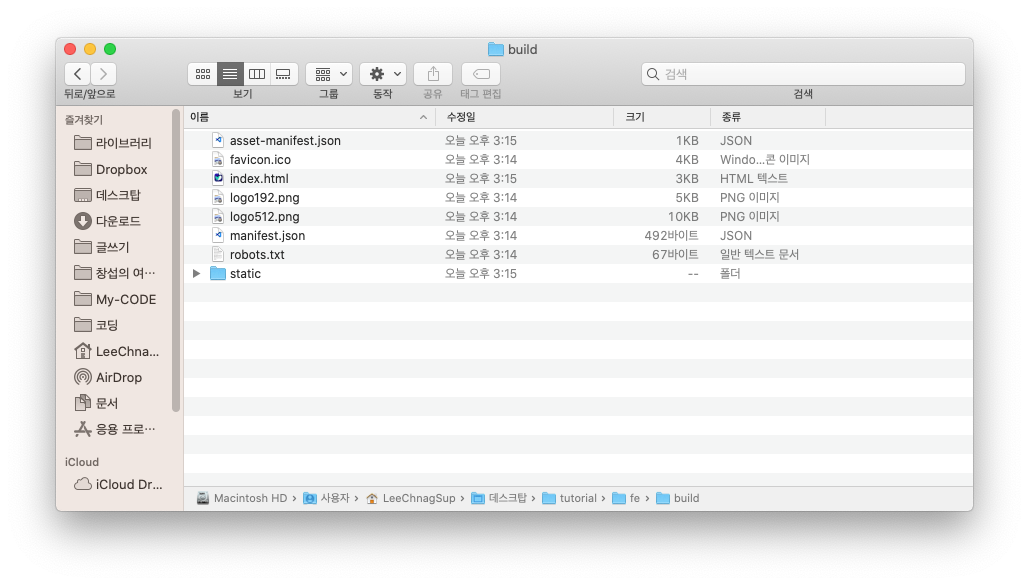1029x585 pixels.
Task: Go to 데스크탑 in path bar
Action: coord(499,498)
